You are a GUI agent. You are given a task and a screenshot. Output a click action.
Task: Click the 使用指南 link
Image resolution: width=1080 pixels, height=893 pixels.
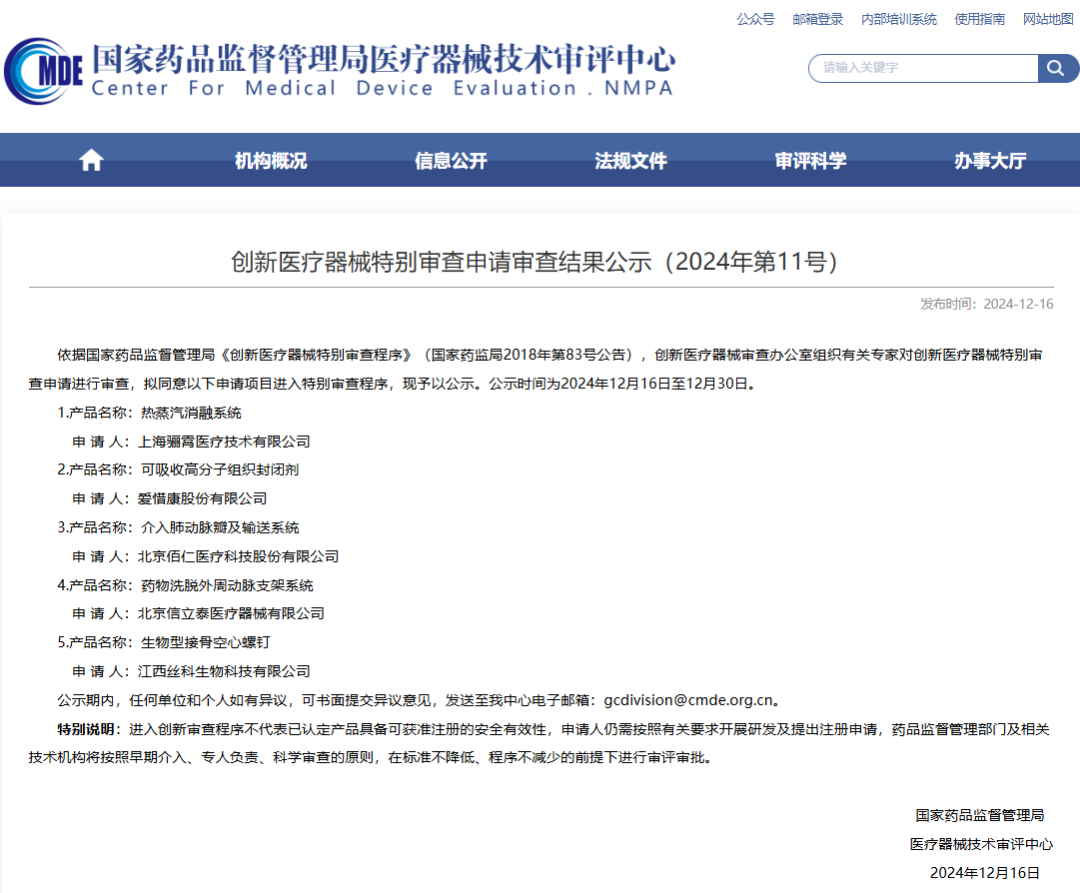(980, 19)
